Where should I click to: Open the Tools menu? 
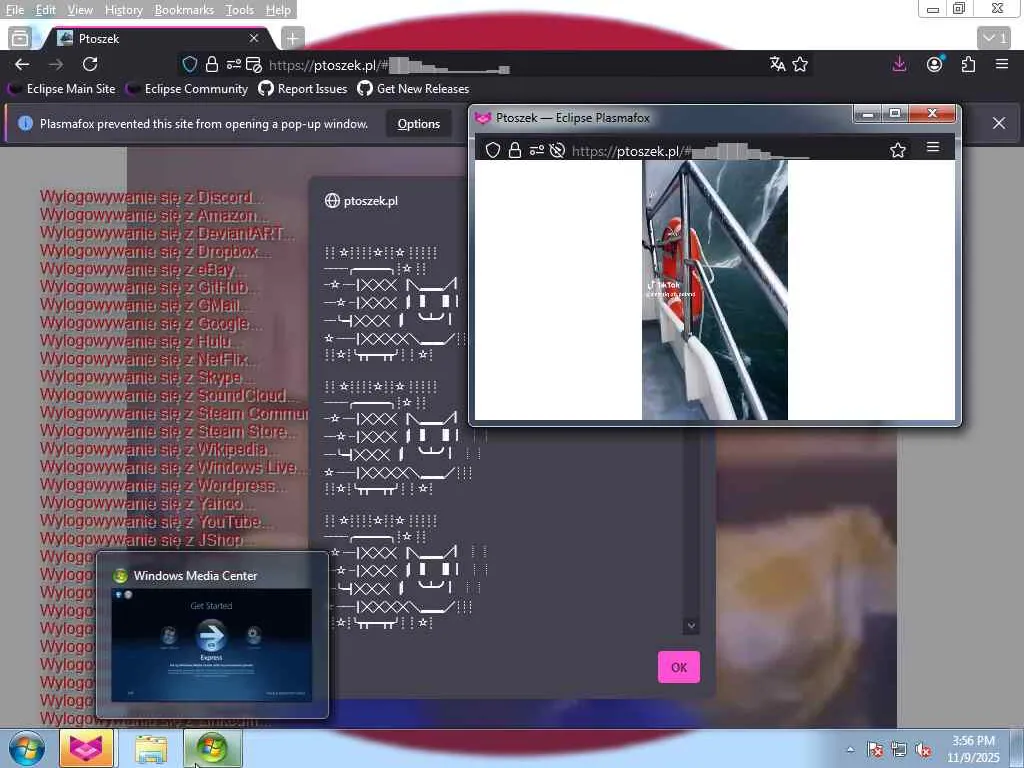tap(240, 10)
